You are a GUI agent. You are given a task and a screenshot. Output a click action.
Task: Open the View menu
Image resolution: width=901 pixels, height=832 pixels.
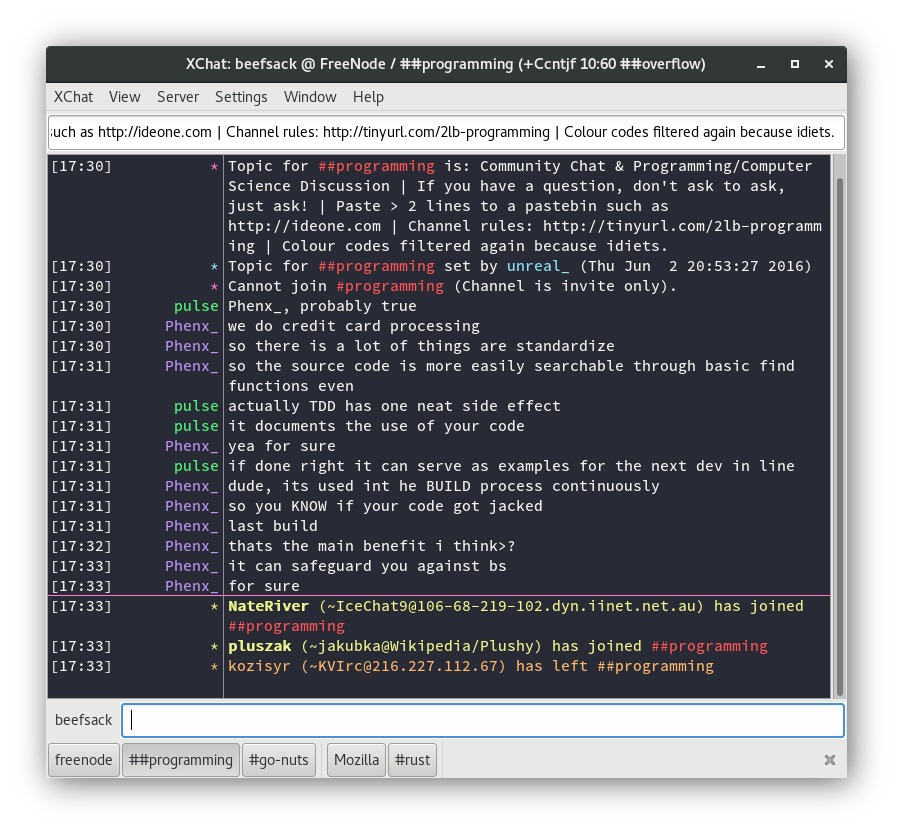[124, 97]
